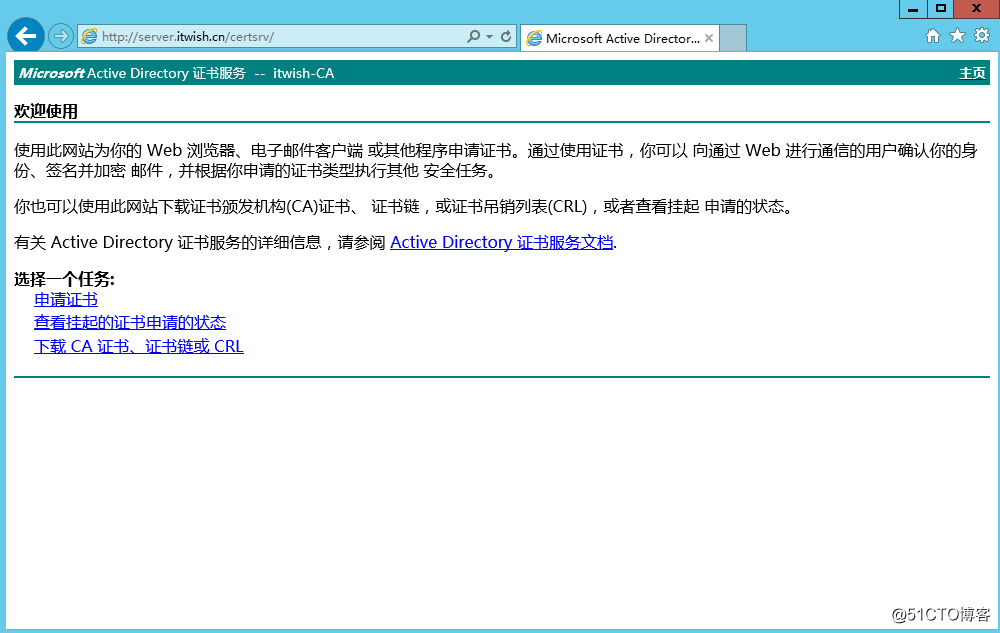Open Favorites star icon
The image size is (1000, 633).
tap(957, 36)
